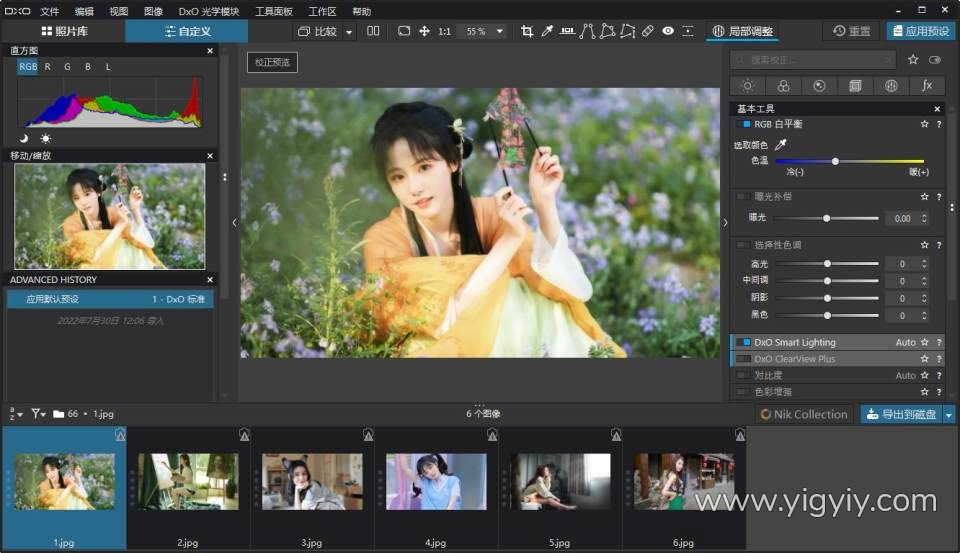Collapse the left panel arrow
The height and width of the screenshot is (553, 960).
point(234,222)
